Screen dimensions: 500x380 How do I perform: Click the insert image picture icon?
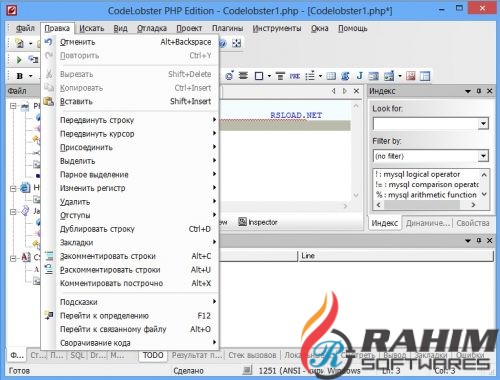389,76
